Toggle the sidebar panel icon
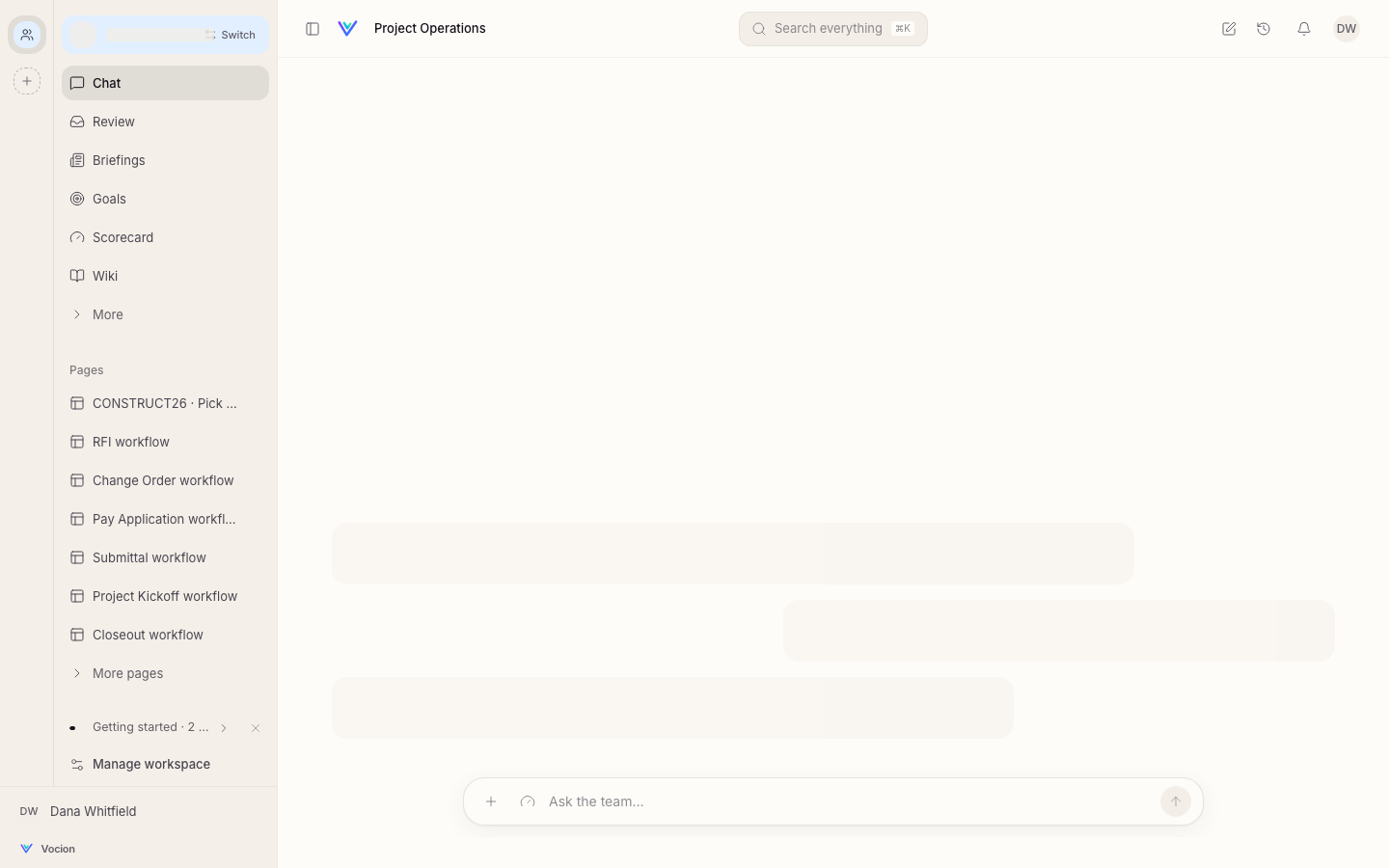 coord(313,29)
